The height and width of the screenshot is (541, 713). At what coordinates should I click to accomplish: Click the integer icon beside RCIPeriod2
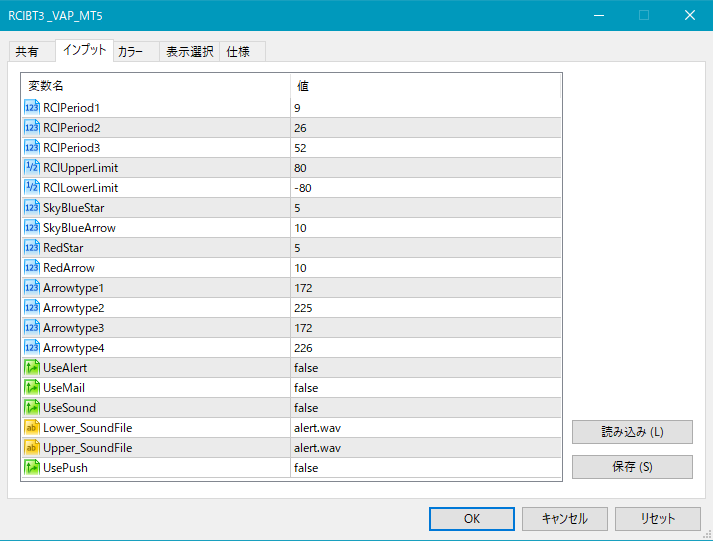click(x=32, y=128)
